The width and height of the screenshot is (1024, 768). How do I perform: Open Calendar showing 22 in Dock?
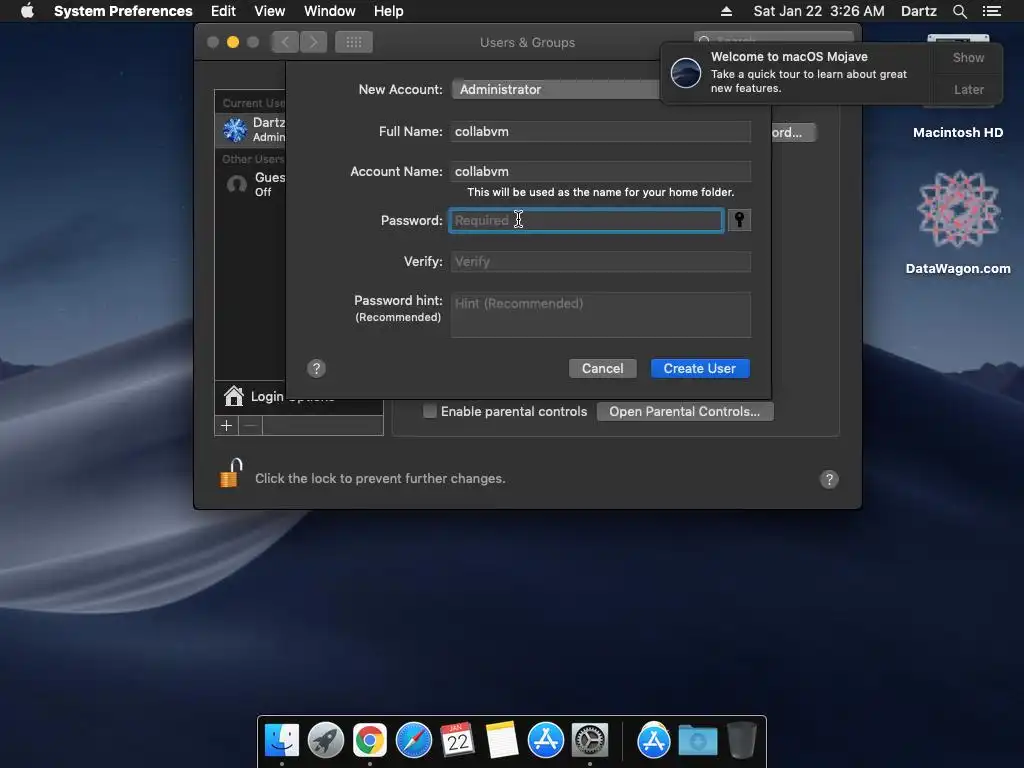[457, 740]
